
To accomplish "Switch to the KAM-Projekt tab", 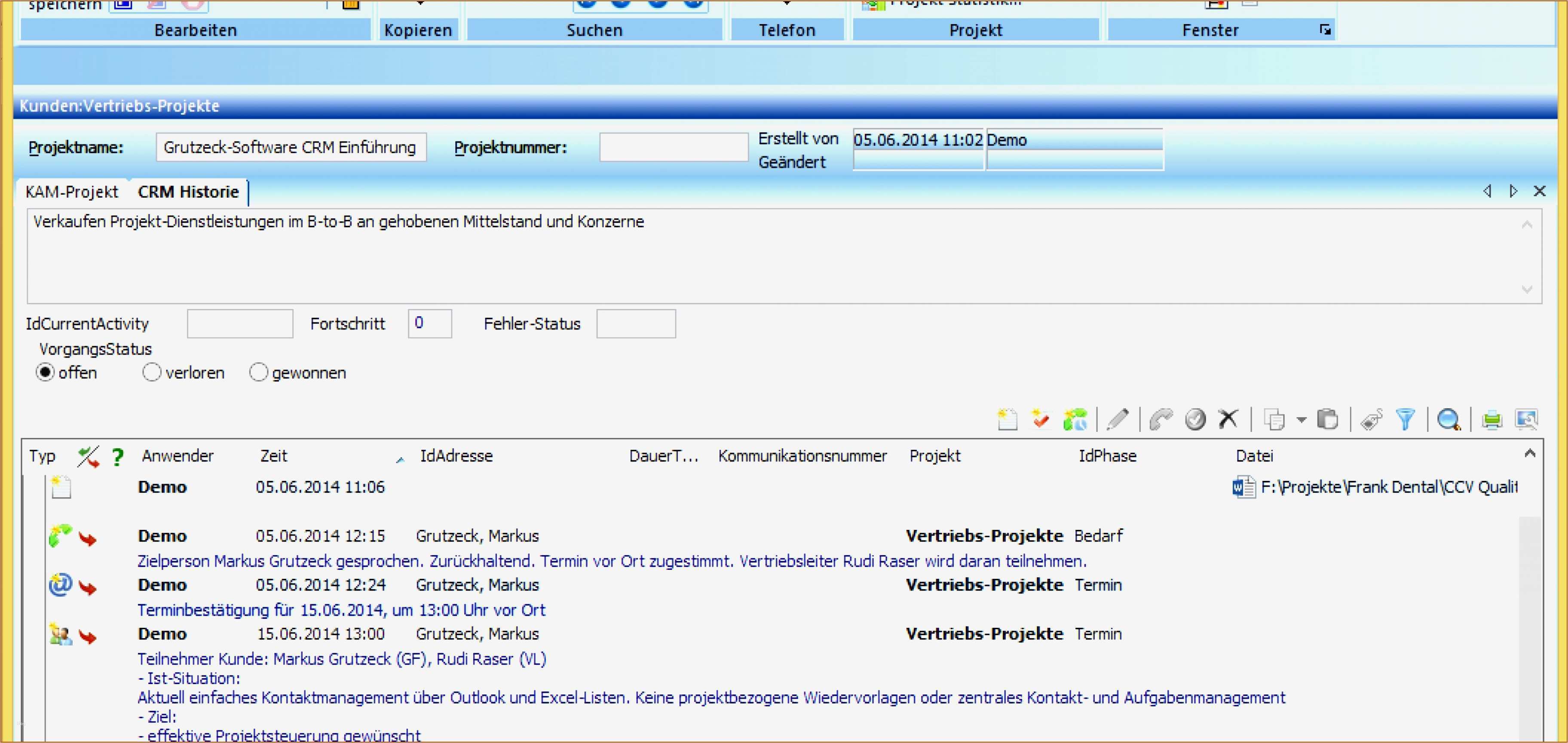I will 72,192.
